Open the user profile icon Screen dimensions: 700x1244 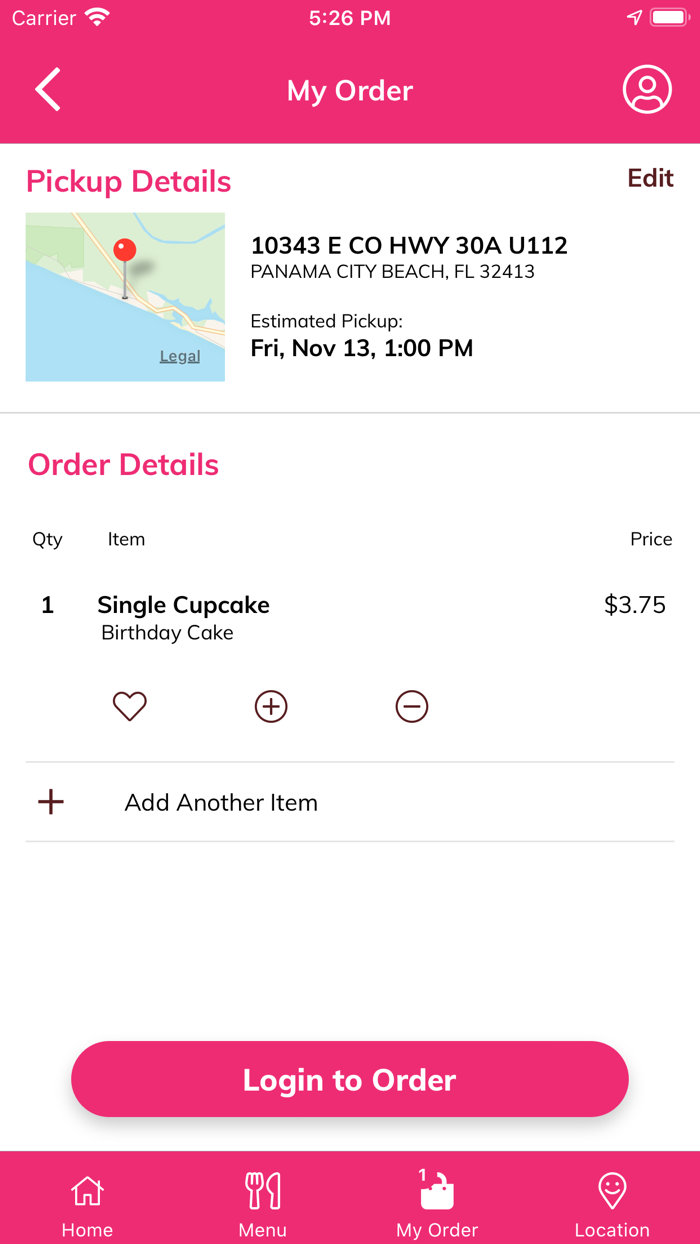(x=647, y=90)
